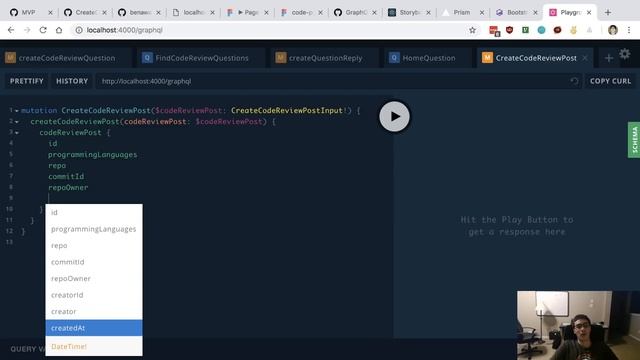Choose 'repo' from the autocomplete list
Viewport: 640px width, 360px height.
[94, 245]
